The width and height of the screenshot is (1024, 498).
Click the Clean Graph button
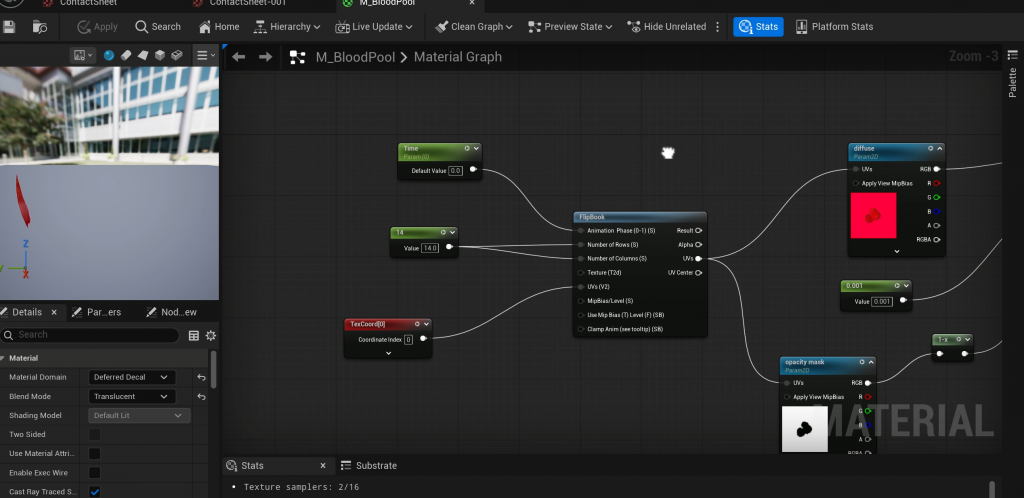point(474,27)
